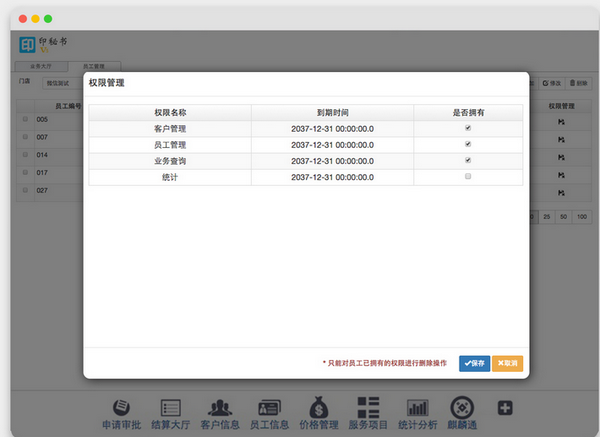
Task: Click the blue 保存 button
Action: 474,363
